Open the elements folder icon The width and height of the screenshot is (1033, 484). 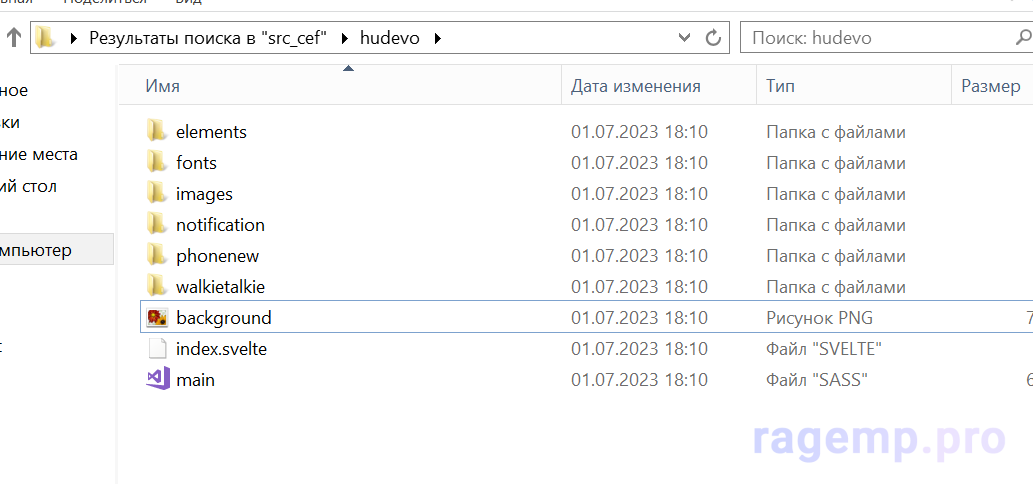(x=156, y=131)
